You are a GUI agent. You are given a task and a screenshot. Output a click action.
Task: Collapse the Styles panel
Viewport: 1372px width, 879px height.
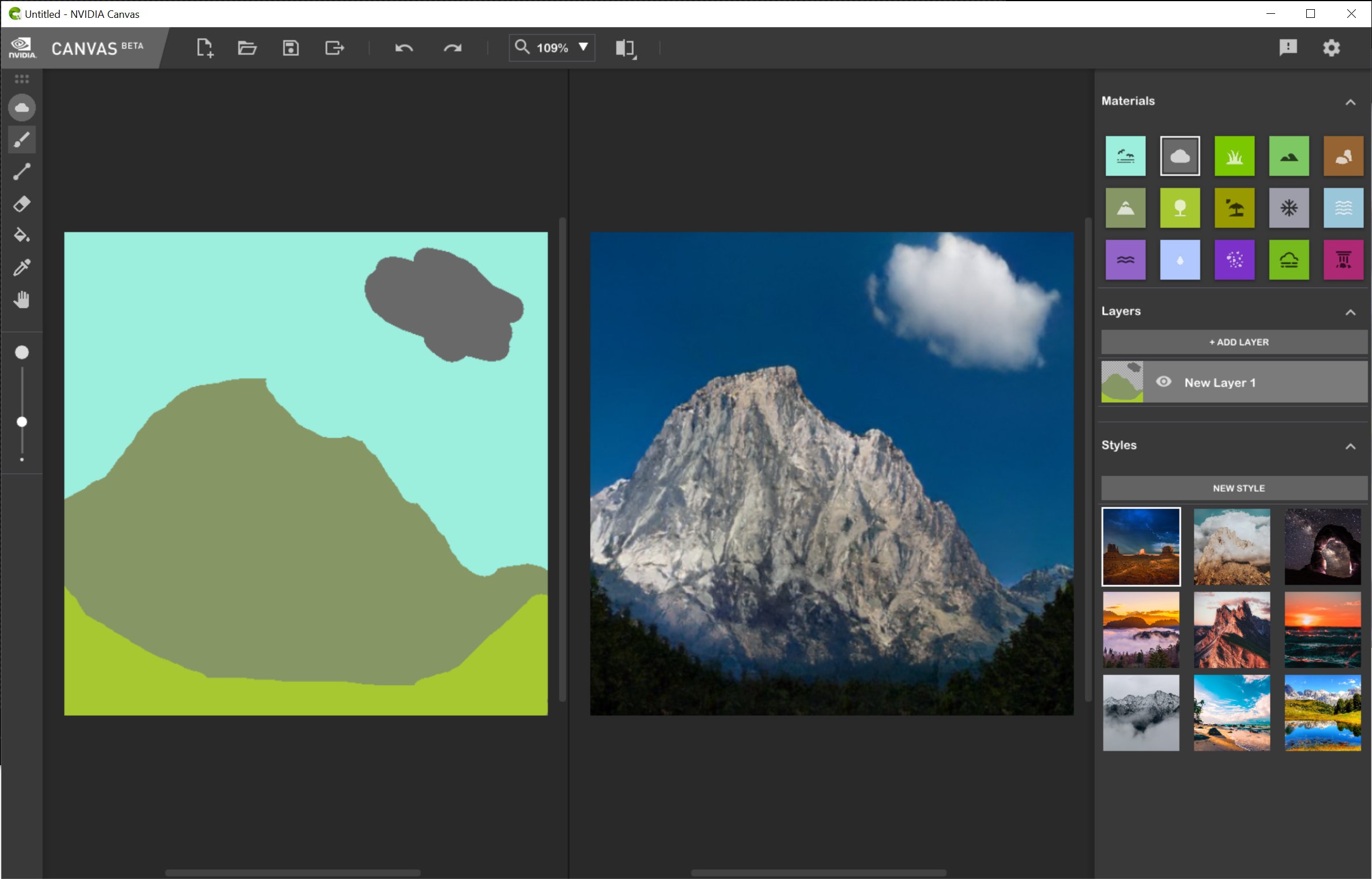click(1350, 446)
